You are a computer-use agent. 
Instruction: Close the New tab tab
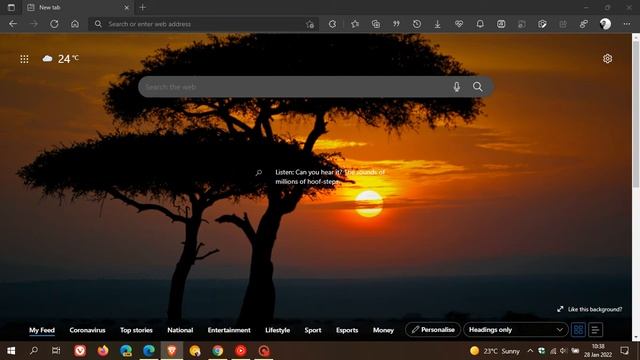click(127, 7)
